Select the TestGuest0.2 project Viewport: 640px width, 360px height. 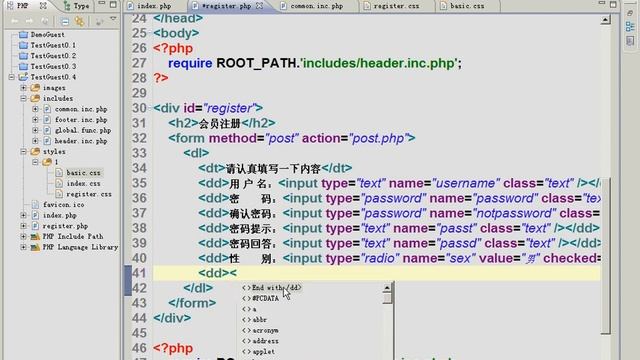pos(53,56)
